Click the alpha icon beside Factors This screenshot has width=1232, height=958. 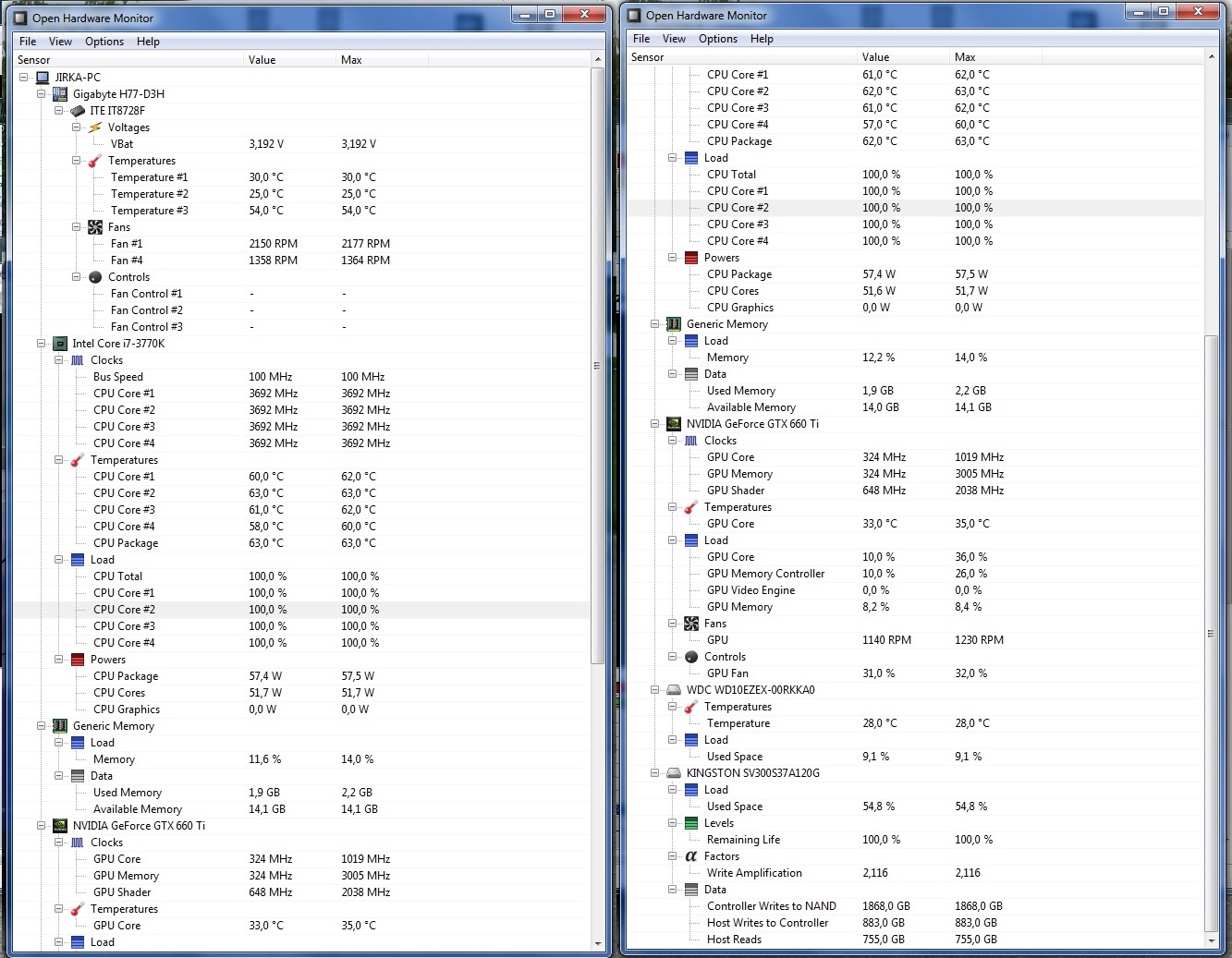pyautogui.click(x=691, y=856)
